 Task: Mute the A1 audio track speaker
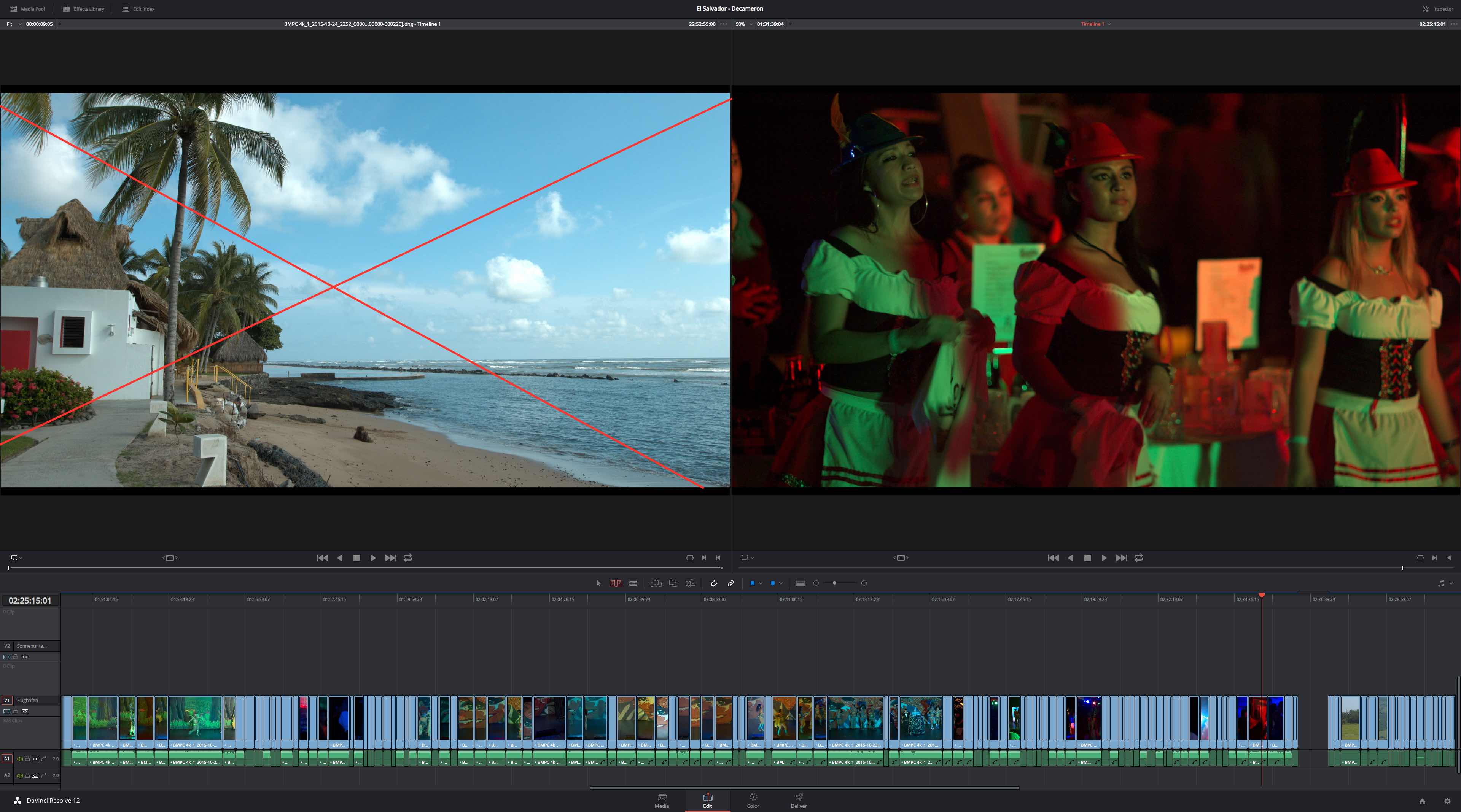[x=19, y=759]
